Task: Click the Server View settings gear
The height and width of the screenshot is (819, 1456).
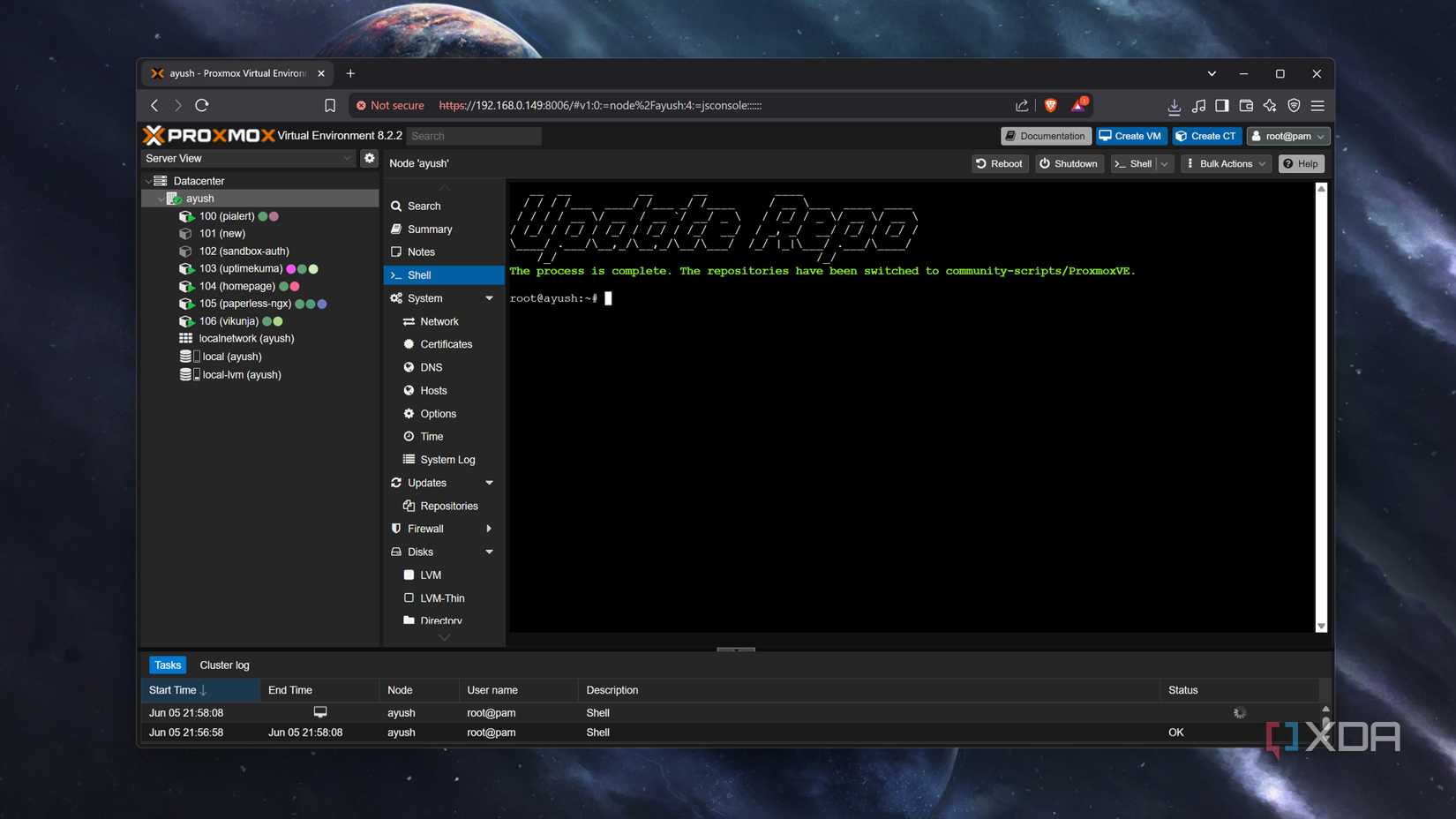Action: [369, 158]
